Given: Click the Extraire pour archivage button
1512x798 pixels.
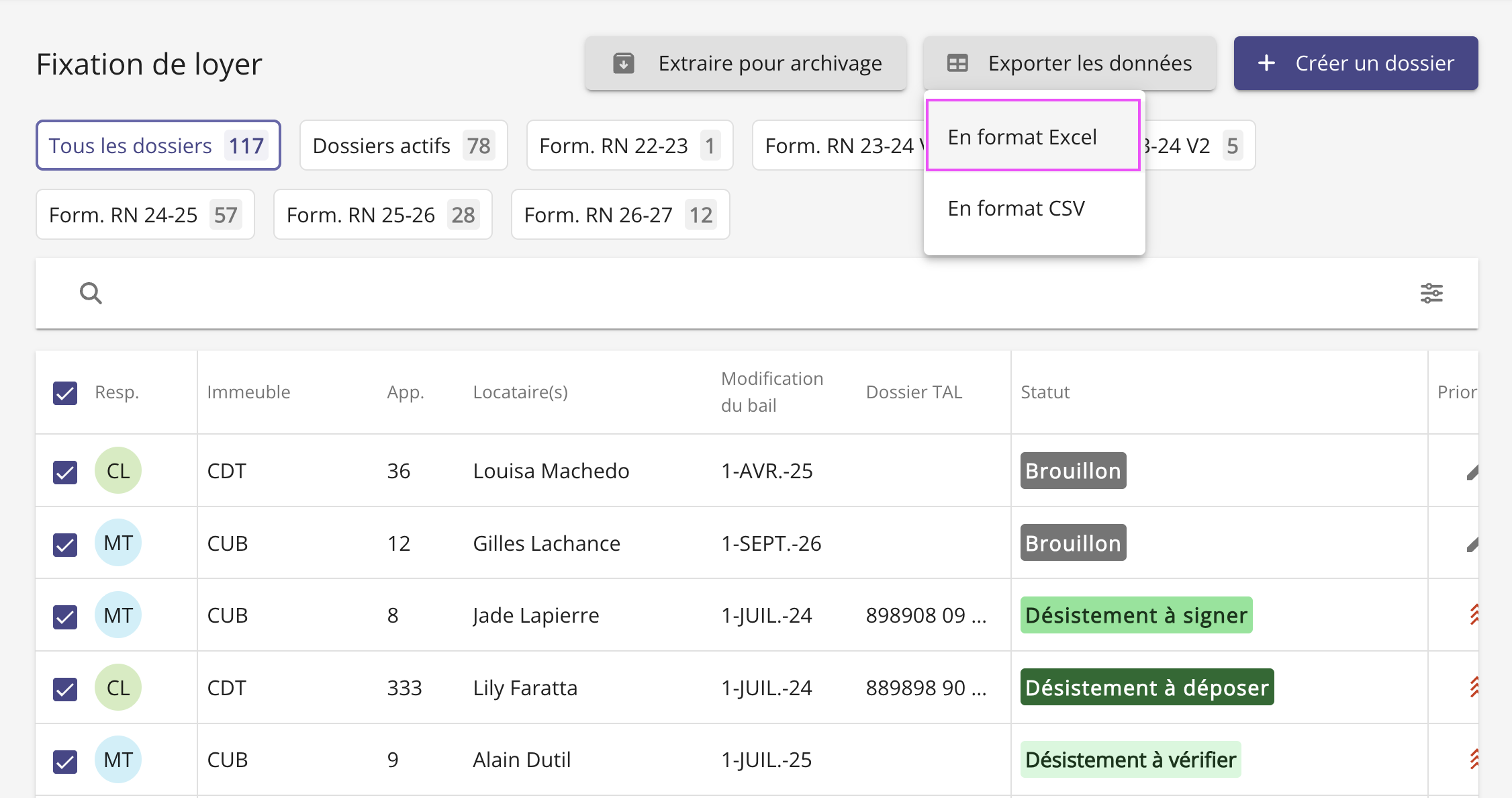Looking at the screenshot, I should [745, 63].
